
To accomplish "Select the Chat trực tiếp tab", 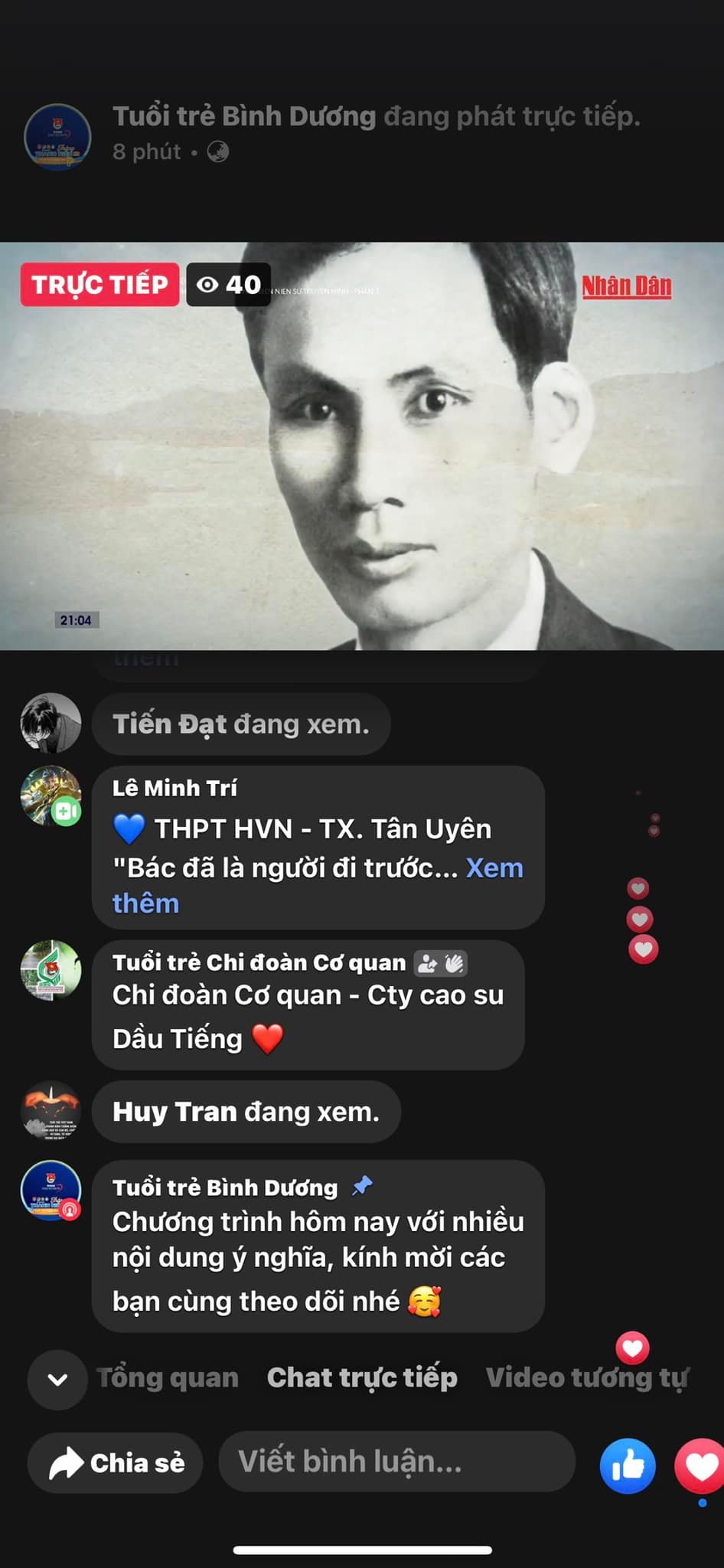I will pyautogui.click(x=362, y=1377).
